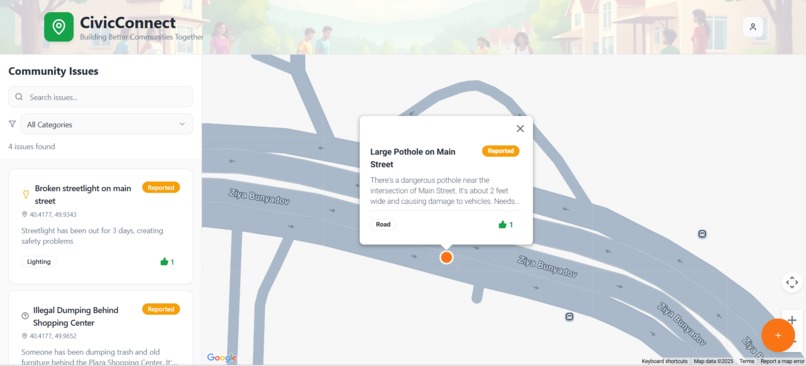This screenshot has height=366, width=806.
Task: Click the streetlight description text
Action: (x=93, y=236)
